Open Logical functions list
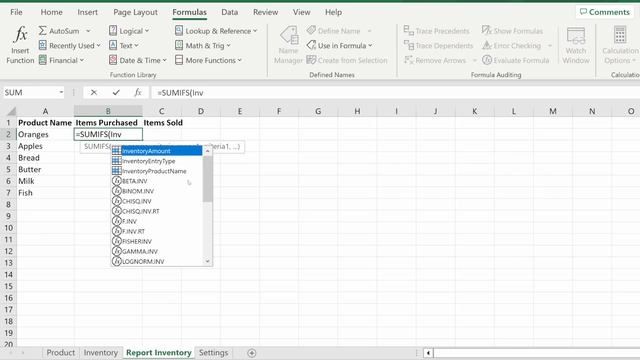Viewport: 640px width, 360px height. click(129, 31)
